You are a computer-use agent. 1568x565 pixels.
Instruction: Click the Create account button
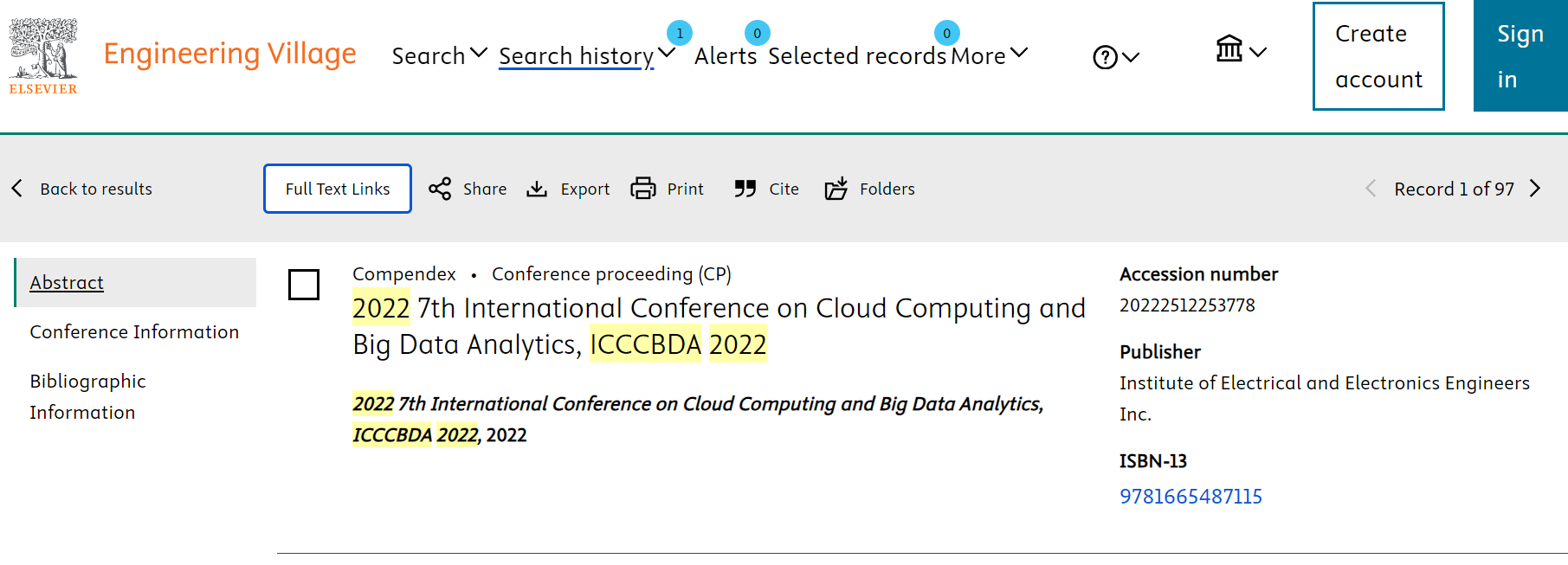(x=1378, y=56)
